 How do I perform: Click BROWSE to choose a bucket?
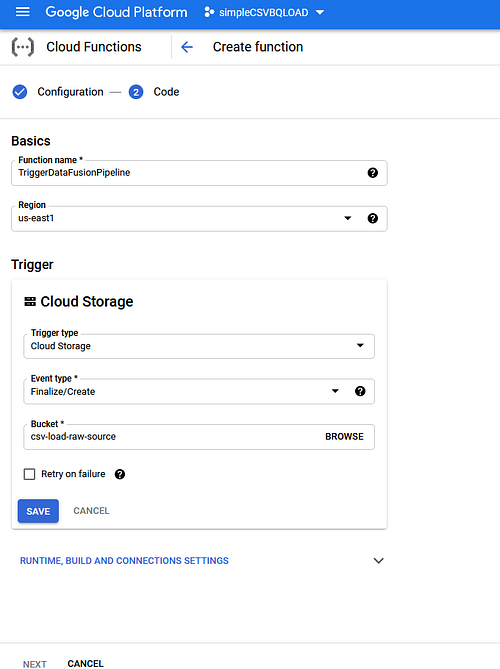pyautogui.click(x=344, y=436)
